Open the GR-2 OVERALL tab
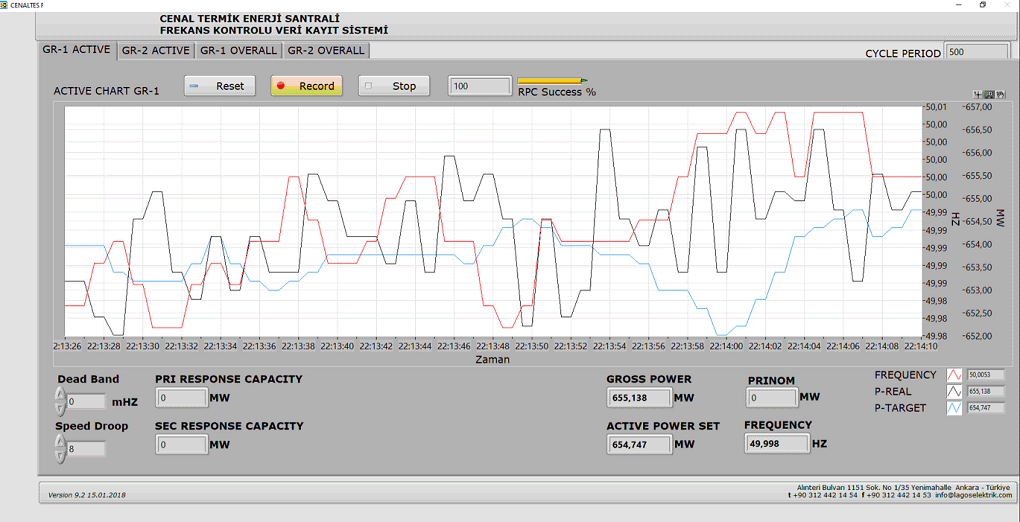This screenshot has width=1020, height=522. tap(326, 51)
